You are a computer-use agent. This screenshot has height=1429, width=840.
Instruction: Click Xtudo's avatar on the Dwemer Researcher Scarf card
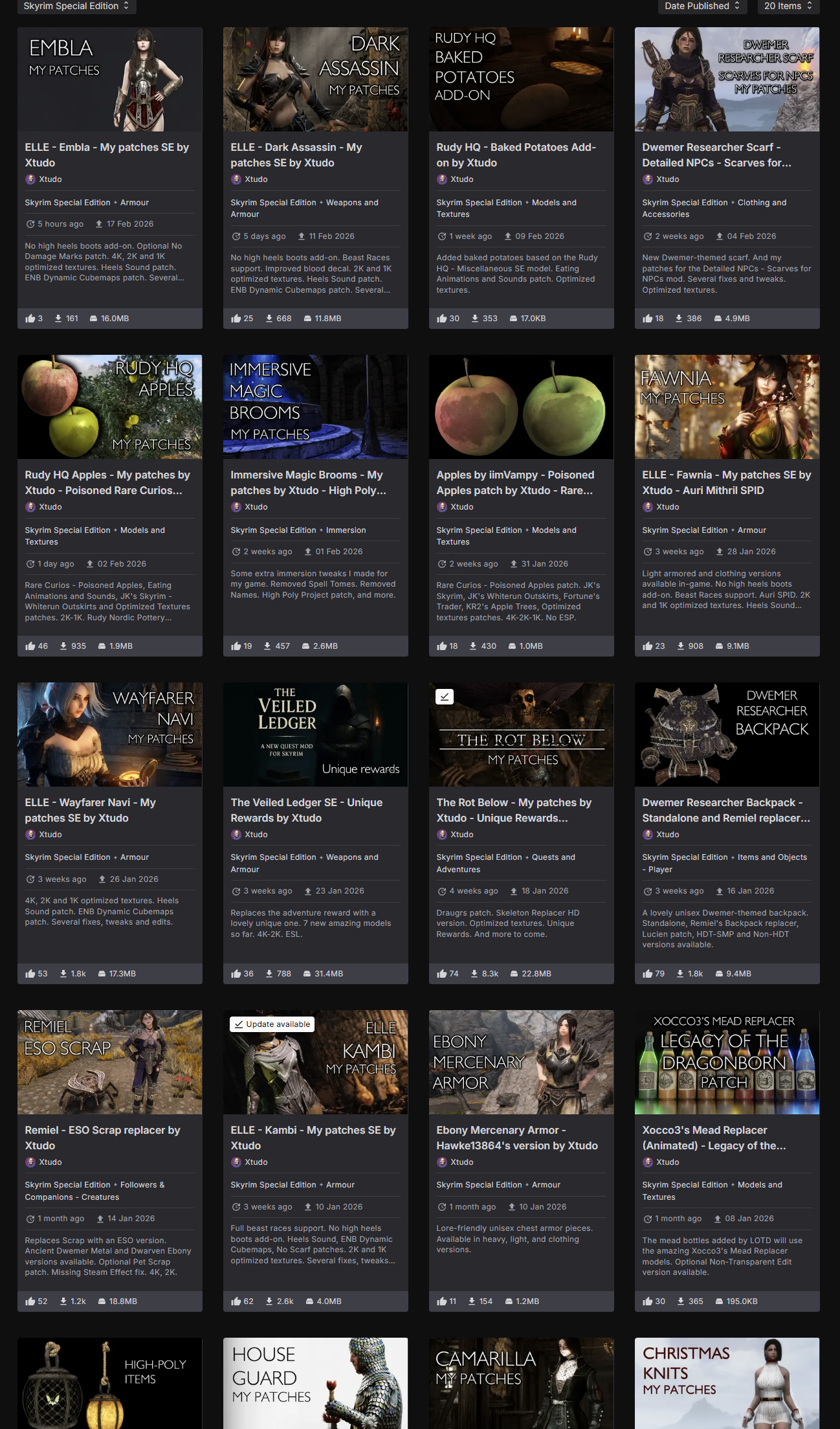tap(647, 179)
